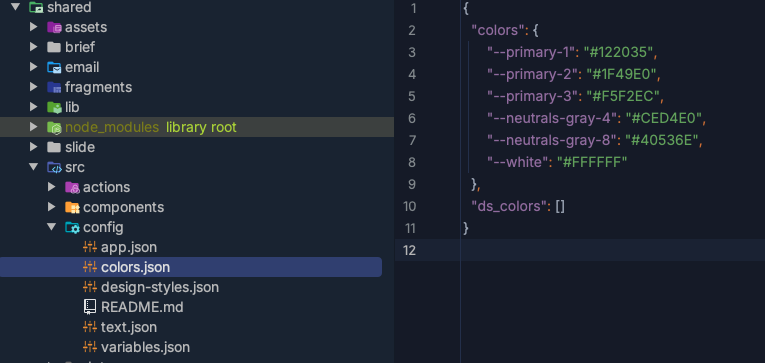Expand the fragments folder arrow
Image resolution: width=765 pixels, height=363 pixels.
coord(34,87)
